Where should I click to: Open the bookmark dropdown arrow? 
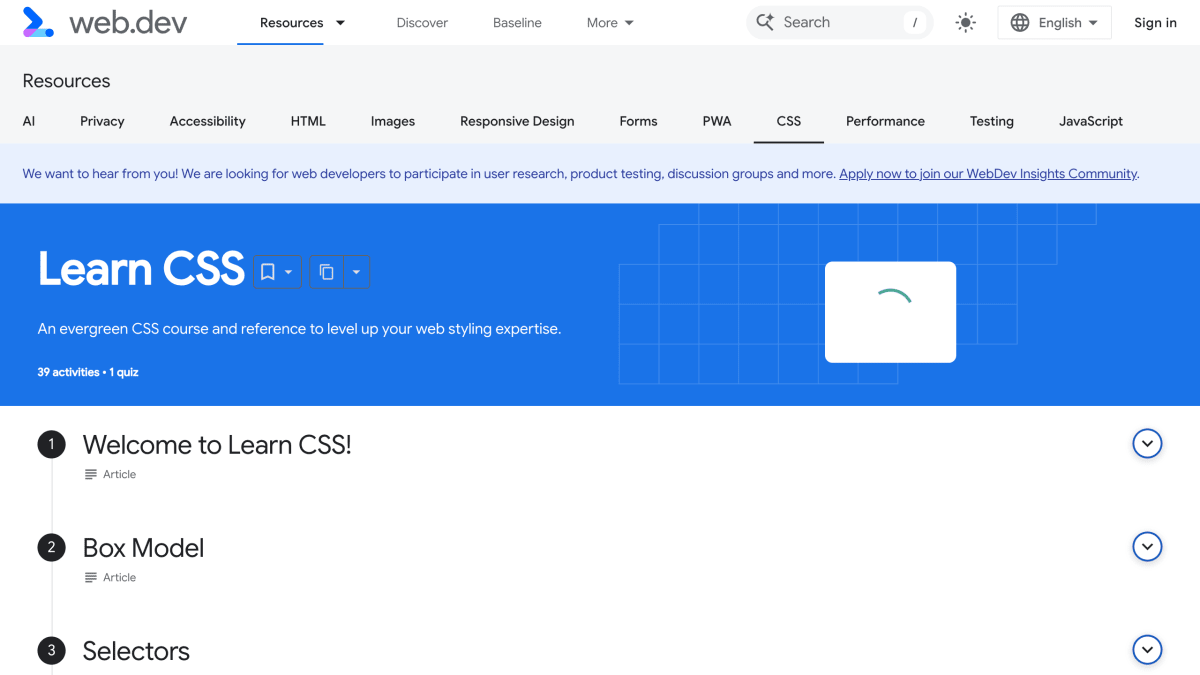point(289,272)
